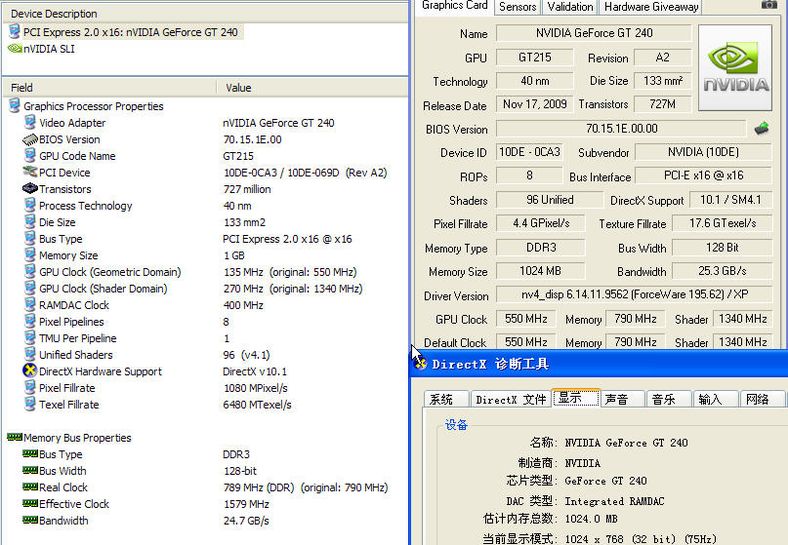Switch to the Sensors tab
Image resolution: width=788 pixels, height=545 pixels.
tap(518, 7)
